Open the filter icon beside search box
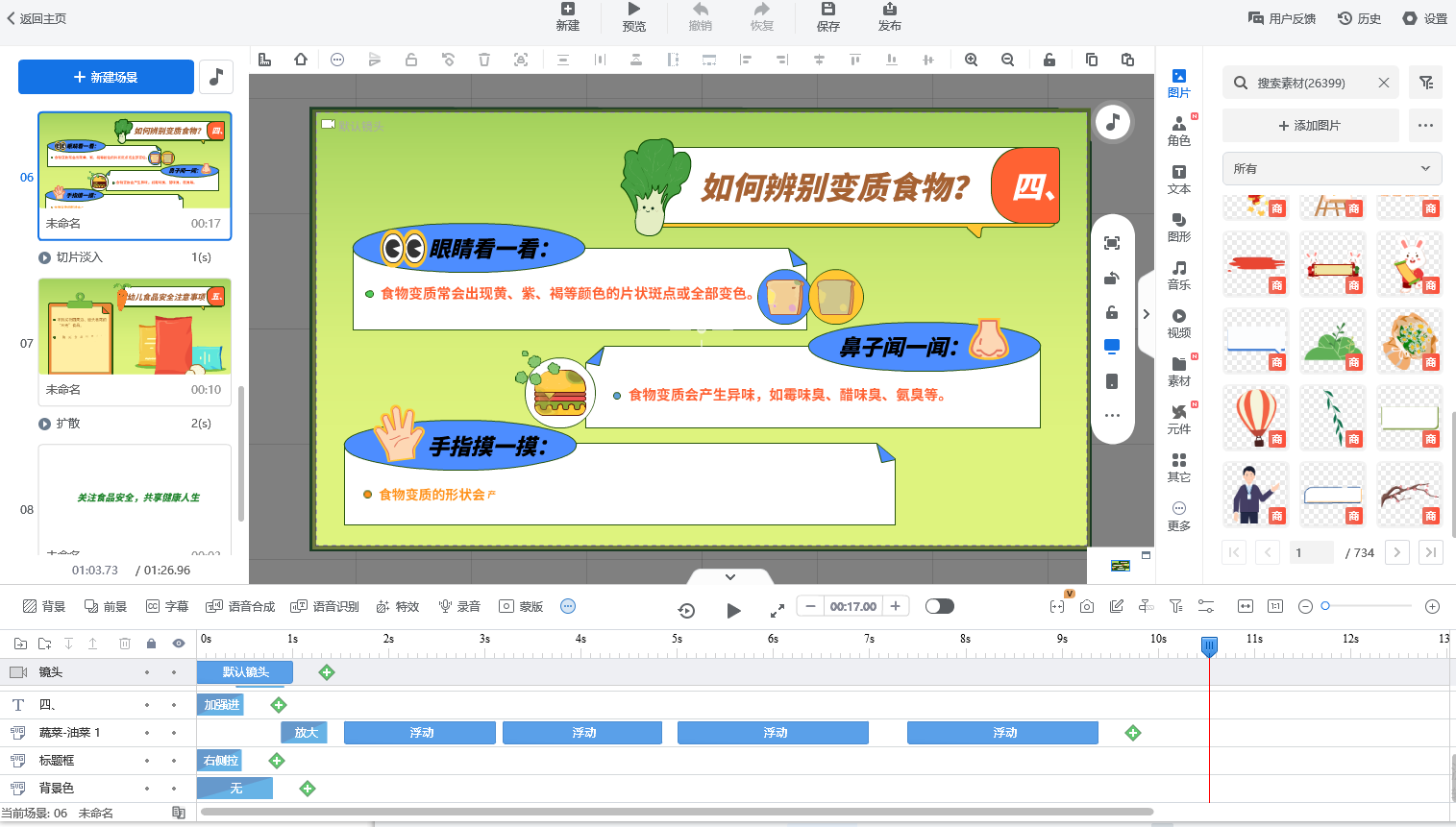1456x827 pixels. pyautogui.click(x=1426, y=83)
